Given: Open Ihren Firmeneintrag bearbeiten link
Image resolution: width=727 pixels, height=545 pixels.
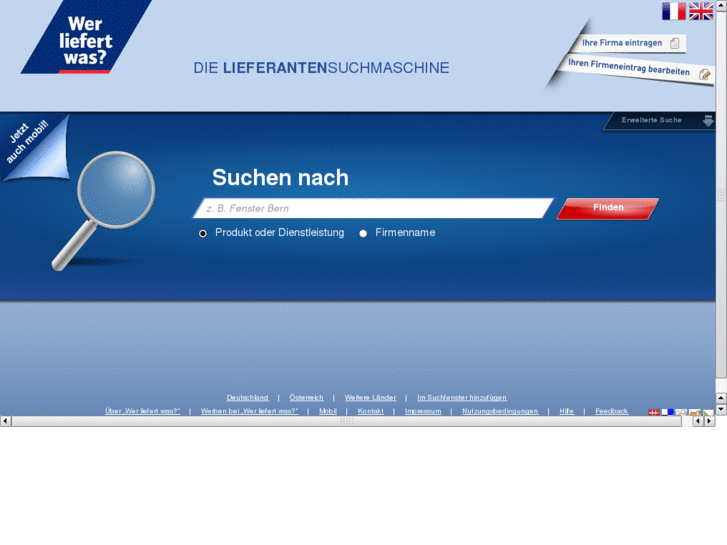Looking at the screenshot, I should [x=629, y=67].
